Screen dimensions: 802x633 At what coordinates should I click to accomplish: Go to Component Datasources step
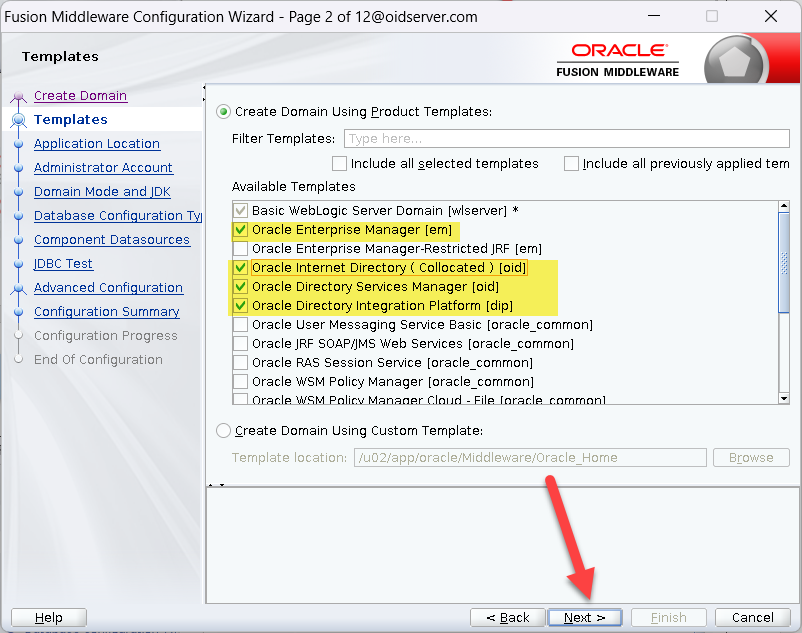pyautogui.click(x=111, y=240)
